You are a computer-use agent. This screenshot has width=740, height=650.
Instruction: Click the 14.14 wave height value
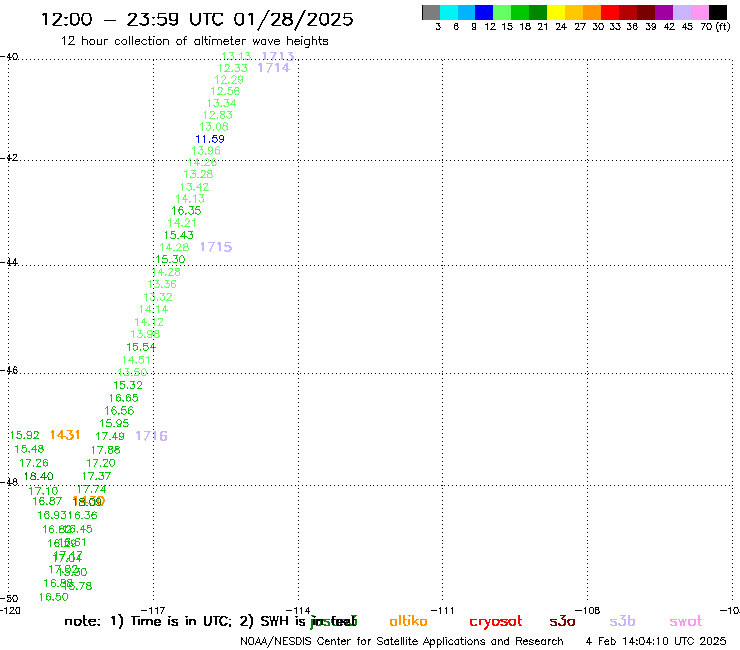153,309
